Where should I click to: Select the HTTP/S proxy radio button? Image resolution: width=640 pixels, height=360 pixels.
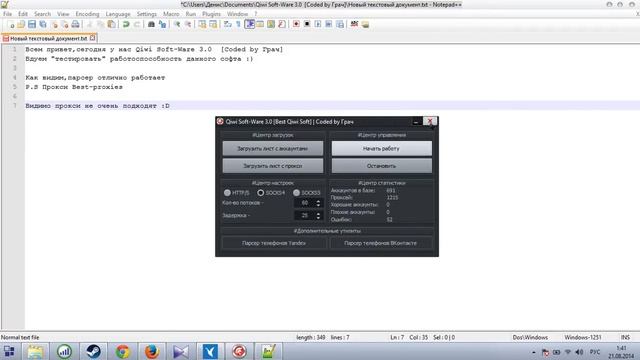point(227,192)
